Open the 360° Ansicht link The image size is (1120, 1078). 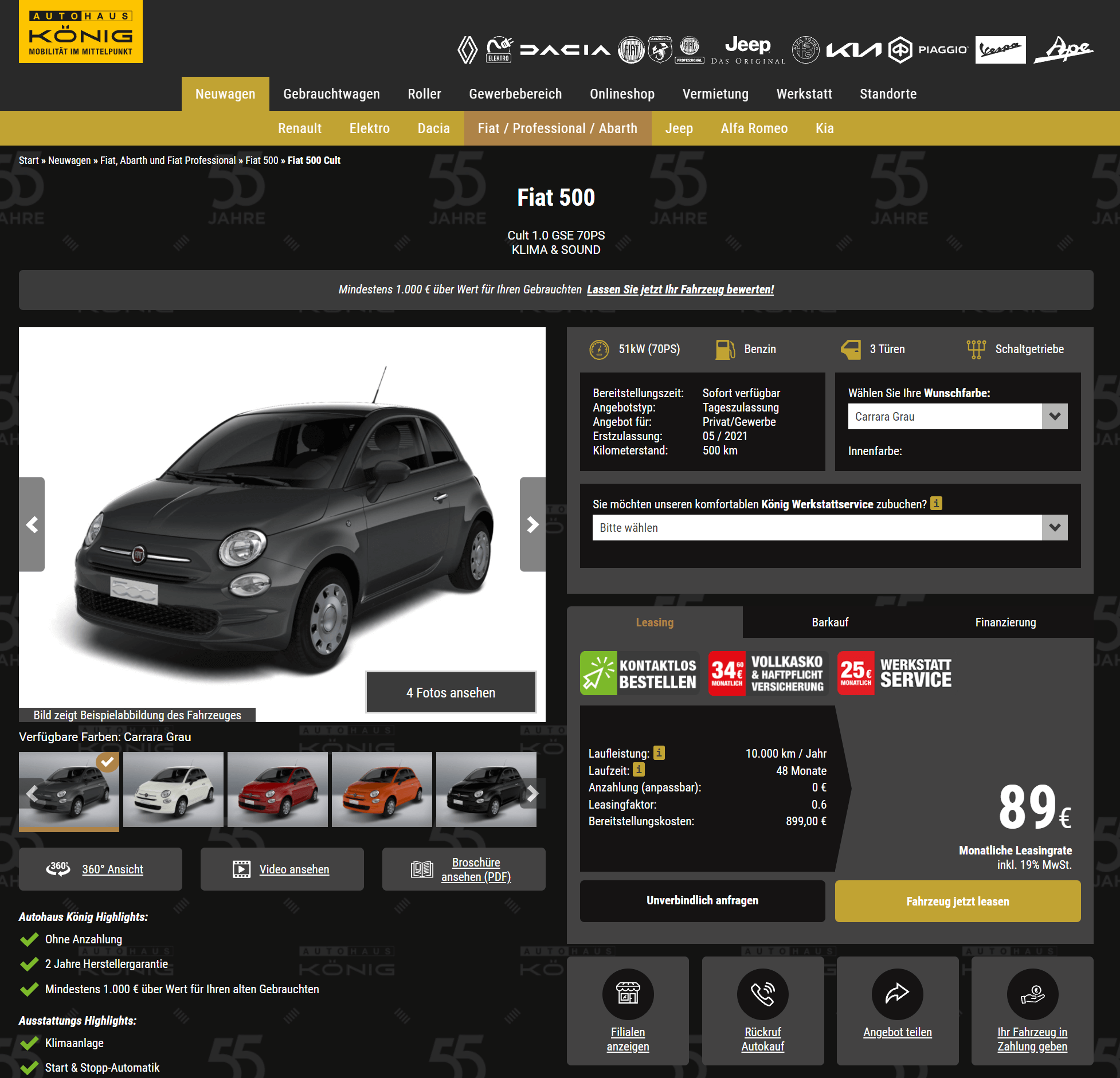click(x=100, y=869)
